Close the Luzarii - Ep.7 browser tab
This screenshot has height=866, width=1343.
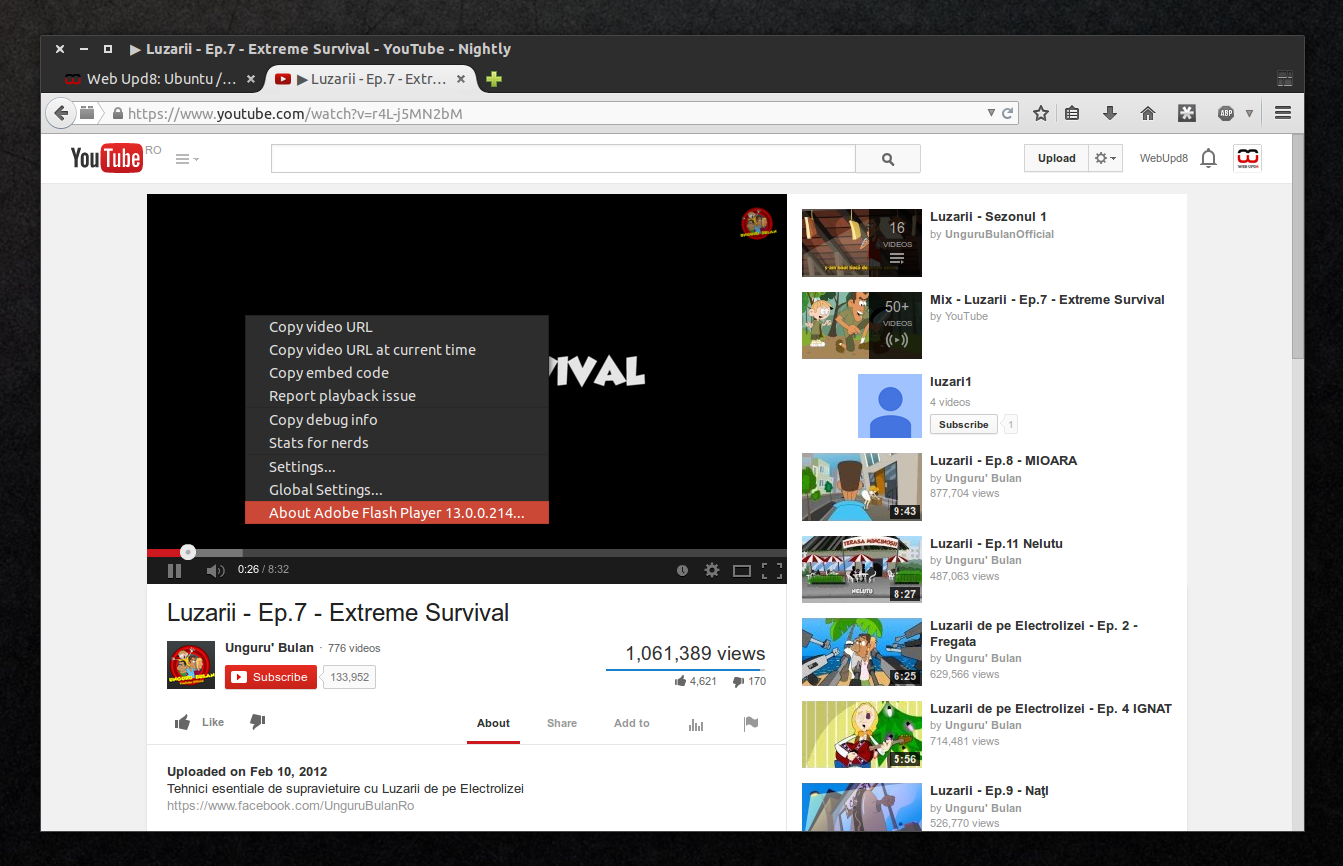[461, 79]
